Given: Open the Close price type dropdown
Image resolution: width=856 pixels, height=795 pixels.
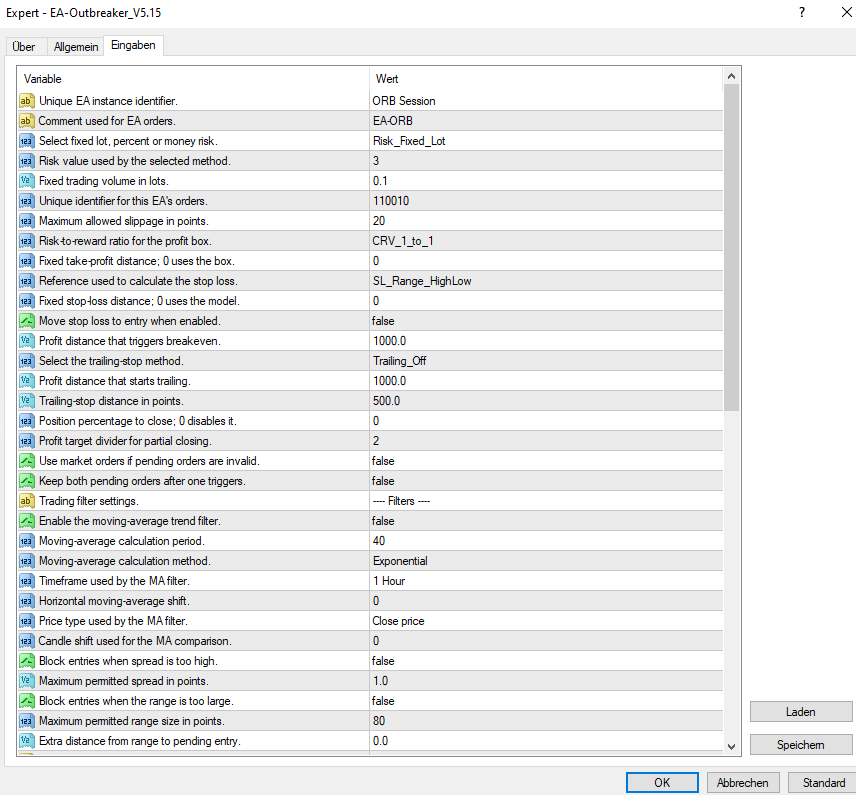Looking at the screenshot, I should pyautogui.click(x=546, y=621).
